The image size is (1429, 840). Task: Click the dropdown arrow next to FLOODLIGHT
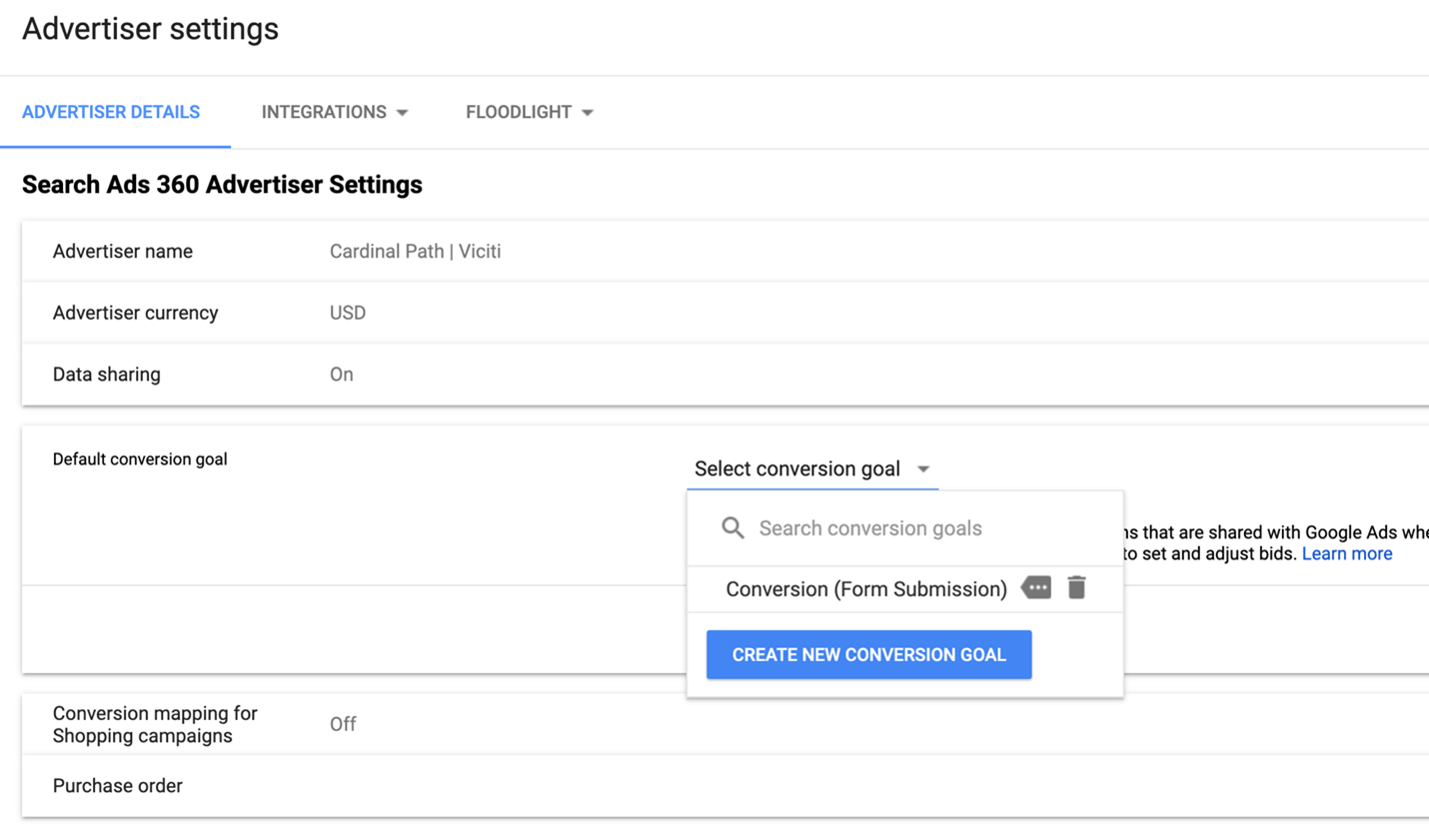click(589, 112)
